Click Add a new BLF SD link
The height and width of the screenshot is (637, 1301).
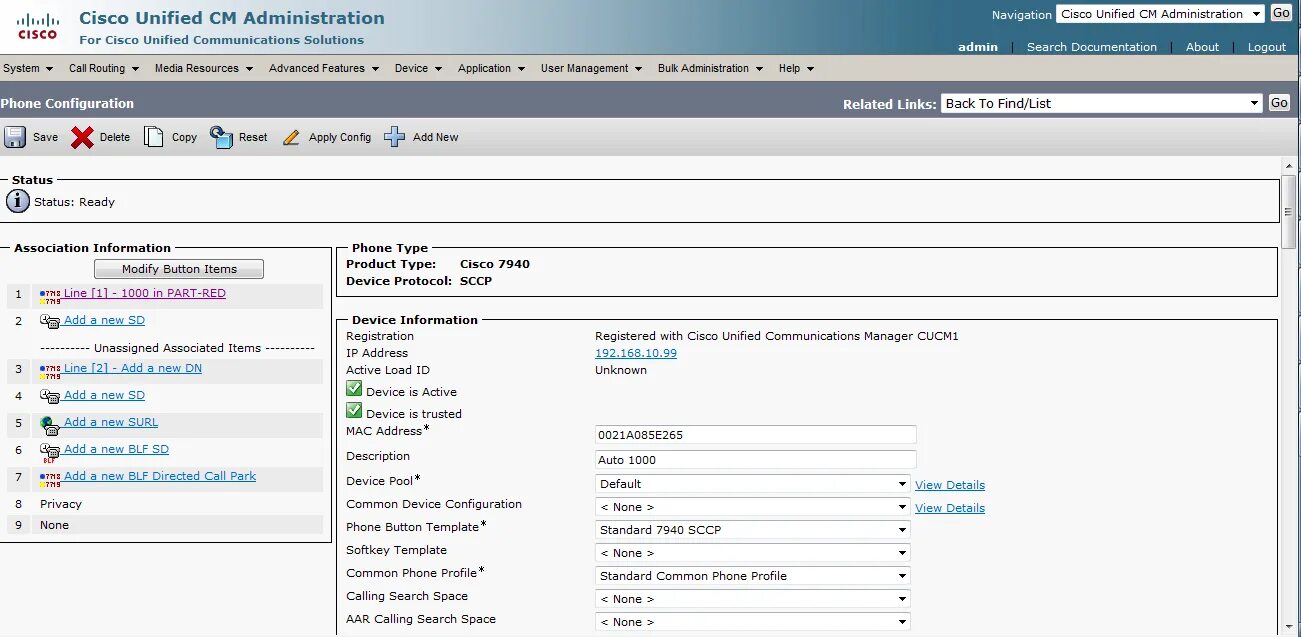(x=116, y=449)
